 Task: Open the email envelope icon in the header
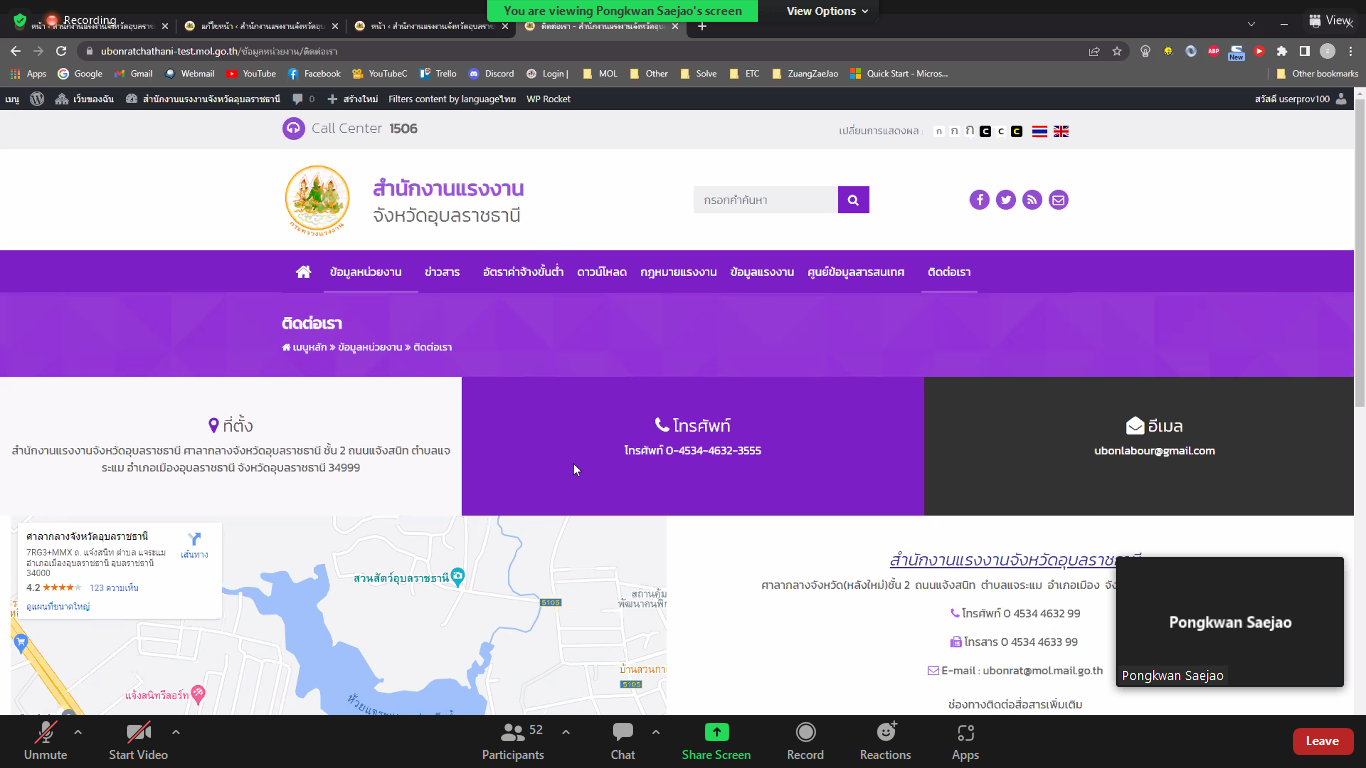pyautogui.click(x=1058, y=200)
